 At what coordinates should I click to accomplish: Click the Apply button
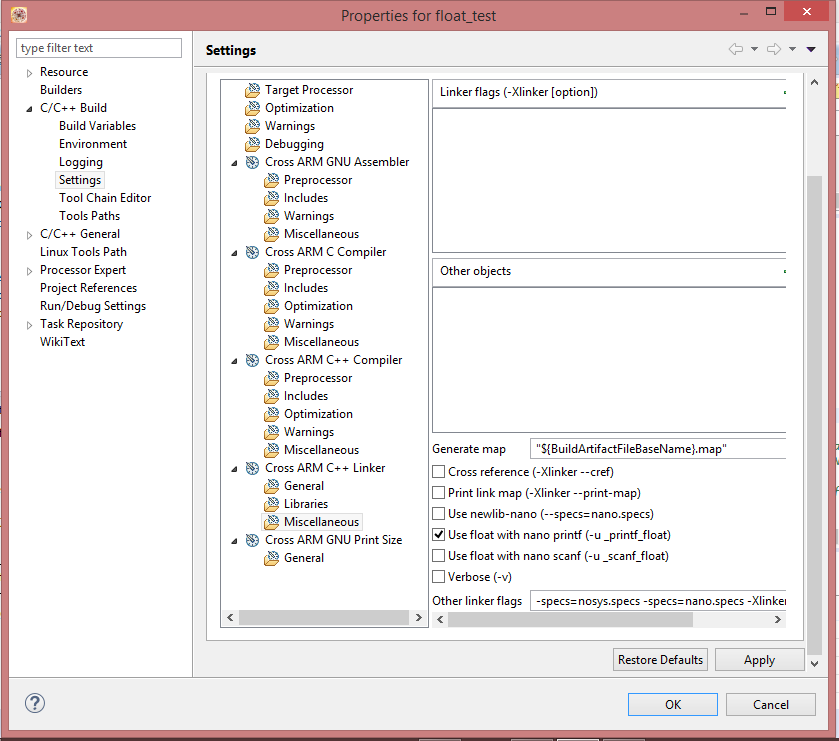click(759, 660)
